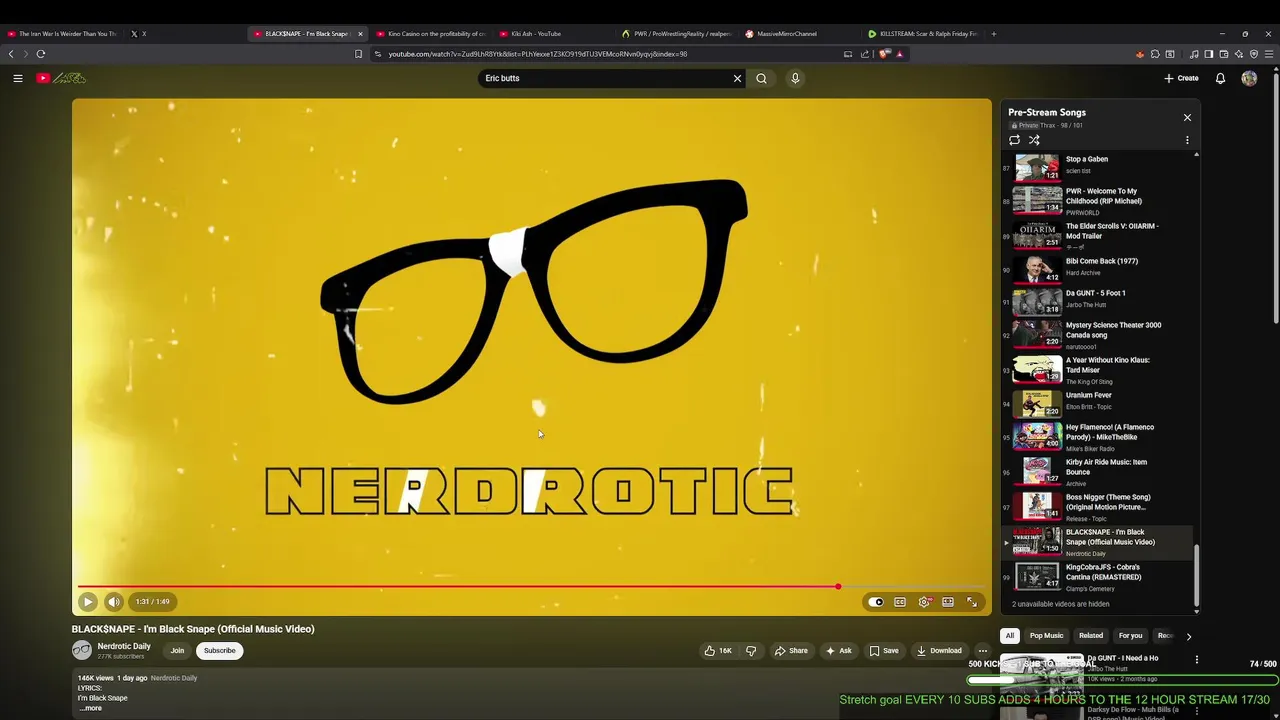Image resolution: width=1280 pixels, height=720 pixels.
Task: Go to YouTube home via the logo
Action: click(62, 78)
